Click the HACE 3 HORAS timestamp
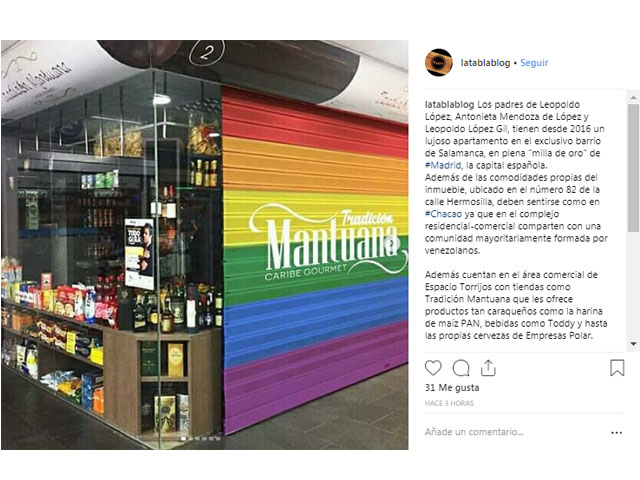The height and width of the screenshot is (480, 640). (x=449, y=403)
